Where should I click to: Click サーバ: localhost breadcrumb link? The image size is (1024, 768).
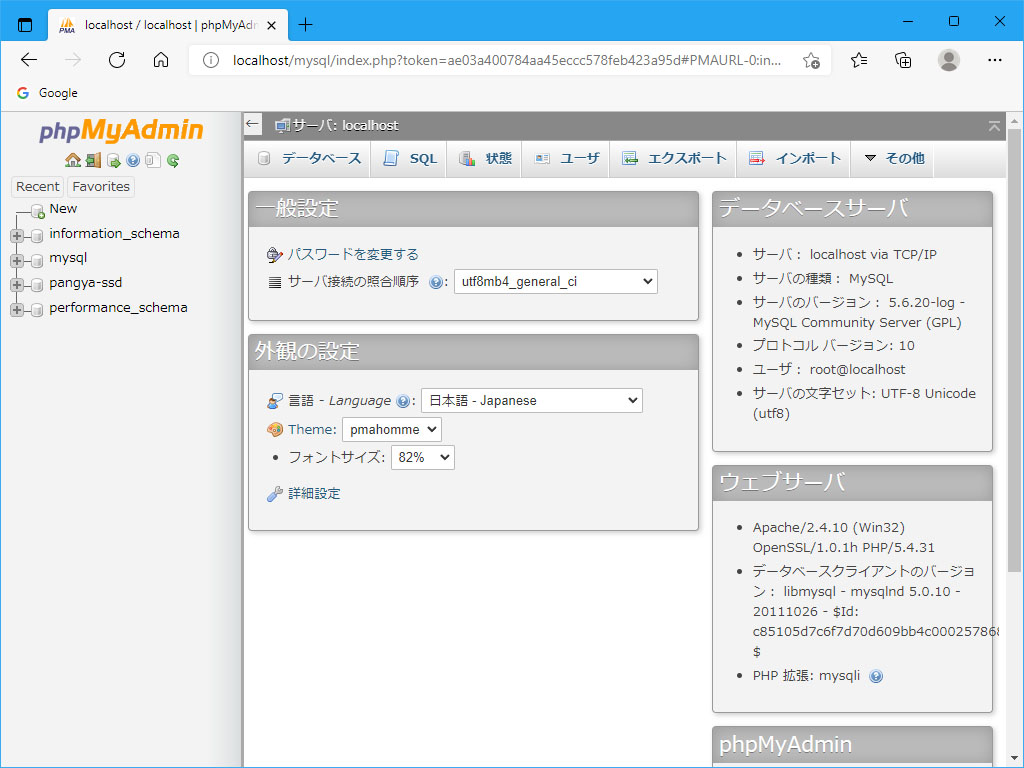tap(345, 125)
